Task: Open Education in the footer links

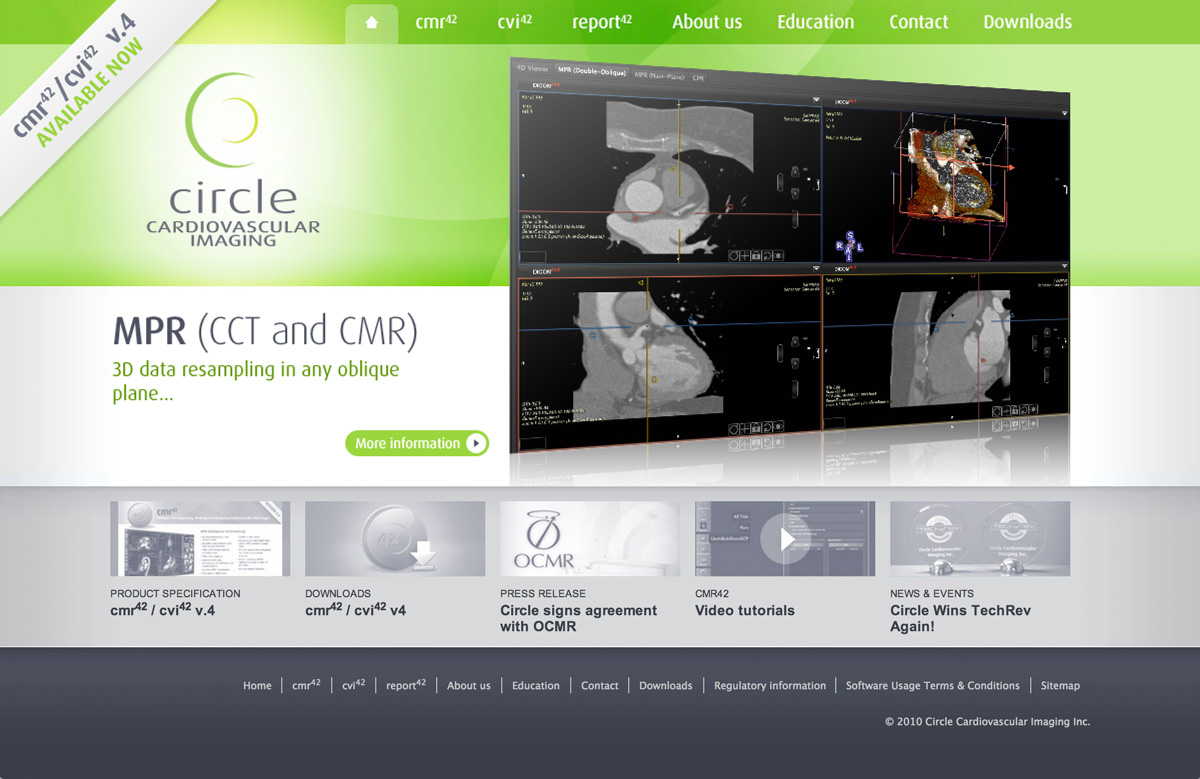Action: (x=536, y=686)
